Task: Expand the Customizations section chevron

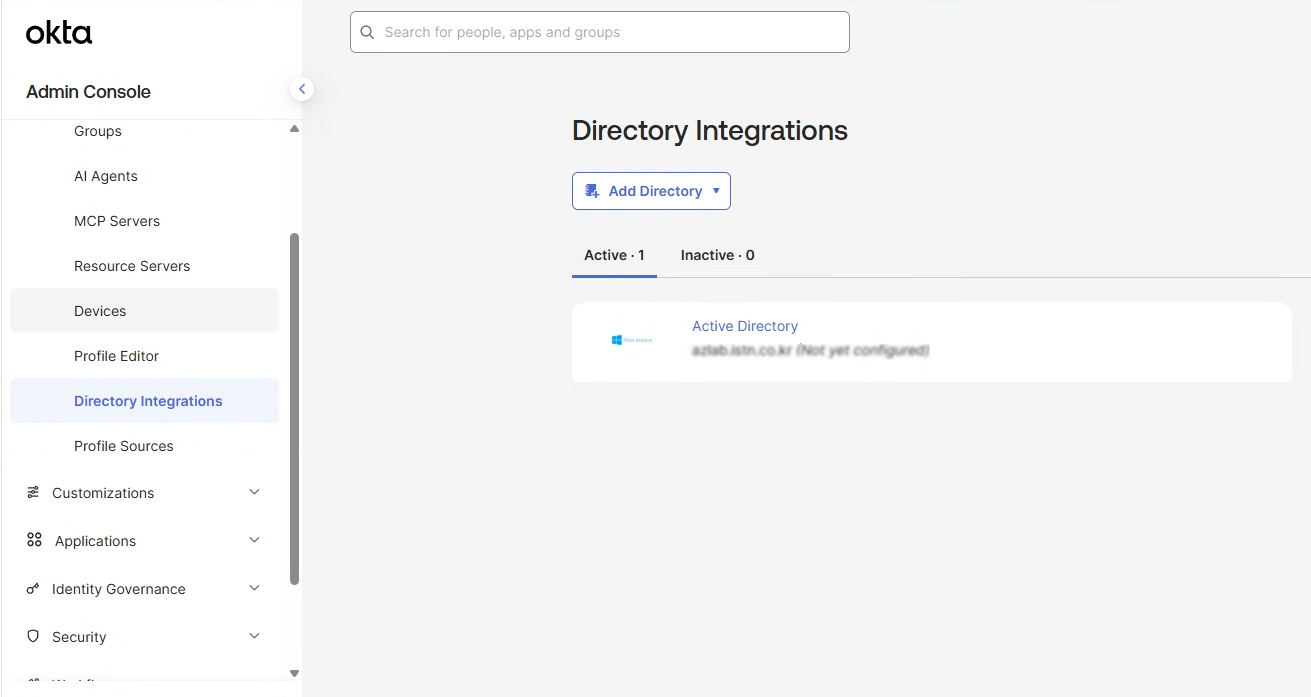Action: tap(254, 492)
